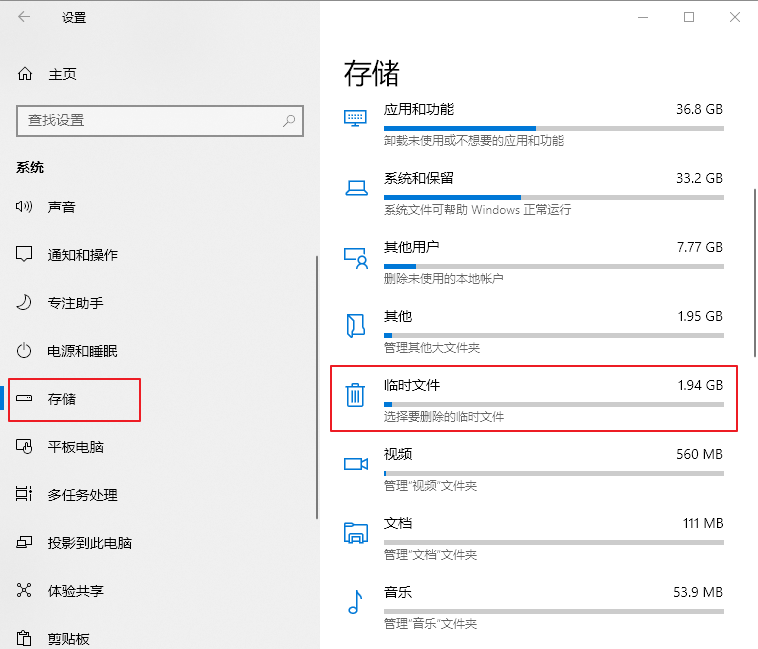758x649 pixels.
Task: Click the home icon next to 主页
Action: tap(25, 74)
